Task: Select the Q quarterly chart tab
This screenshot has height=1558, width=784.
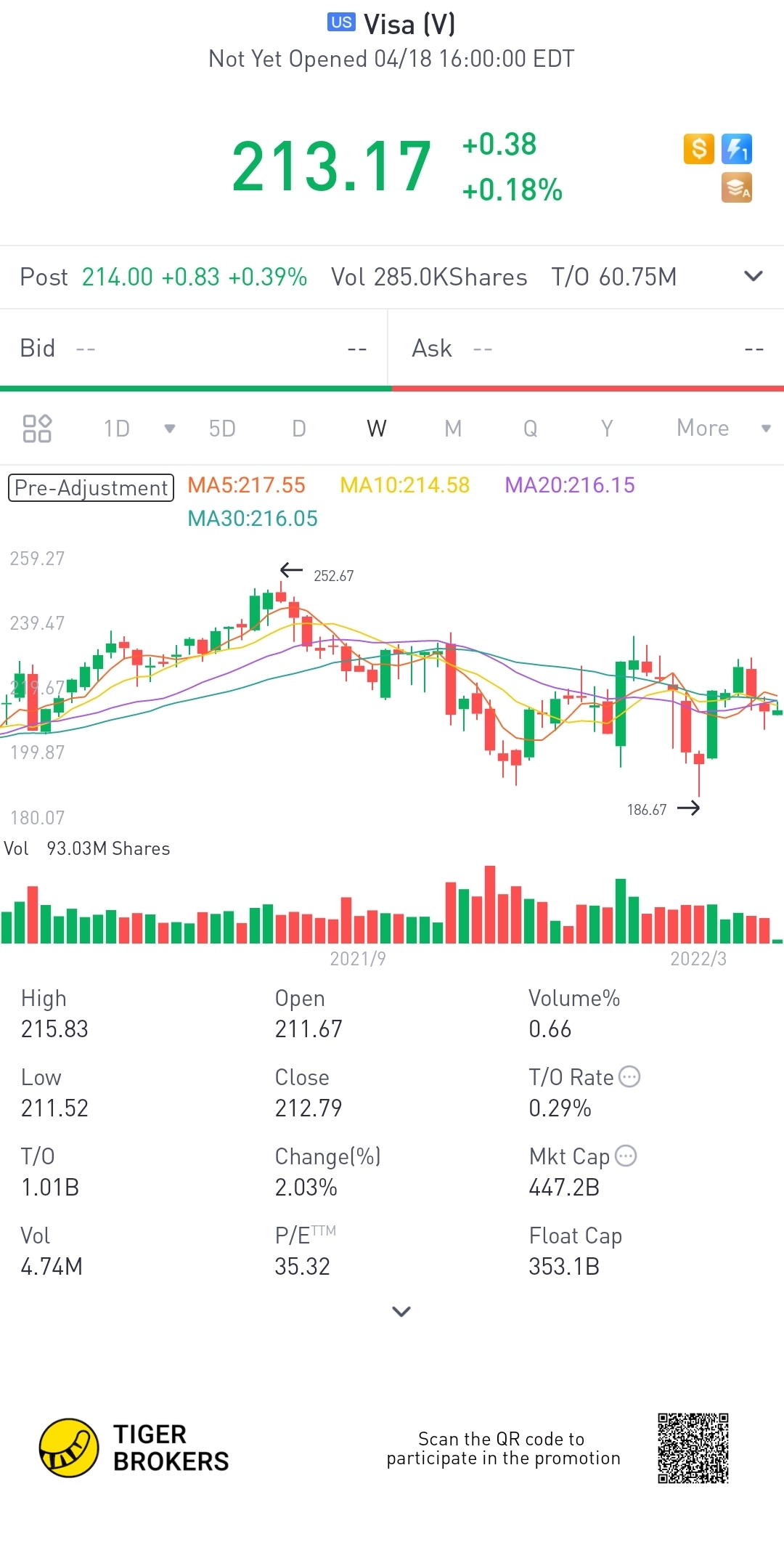Action: pyautogui.click(x=531, y=429)
